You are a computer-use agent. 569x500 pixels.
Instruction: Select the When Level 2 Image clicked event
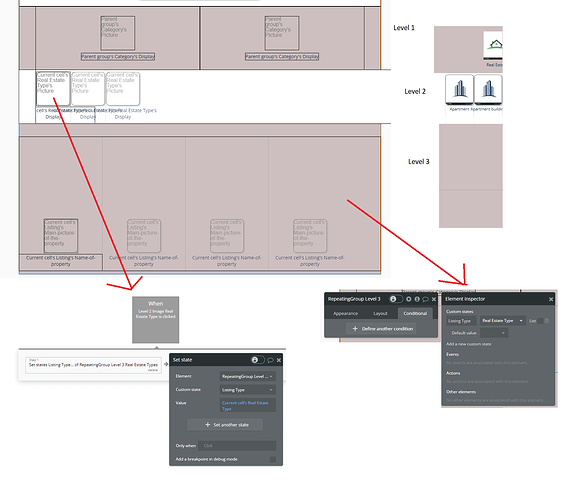click(155, 320)
